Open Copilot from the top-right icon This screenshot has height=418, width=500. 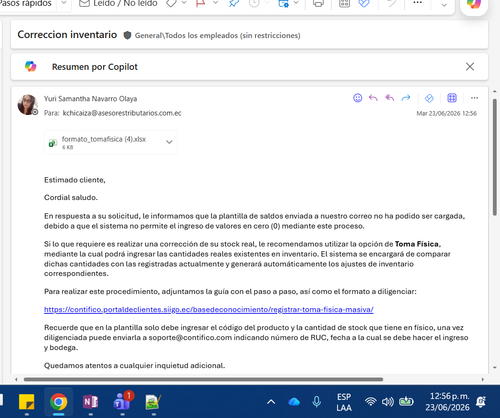point(474,4)
